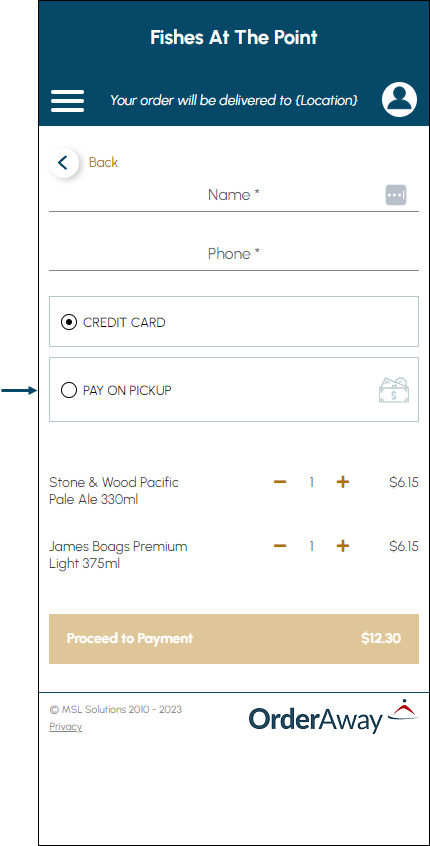This screenshot has height=846, width=430.
Task: Decrease Stone & Wood Pacific Pale Ale quantity
Action: point(279,482)
